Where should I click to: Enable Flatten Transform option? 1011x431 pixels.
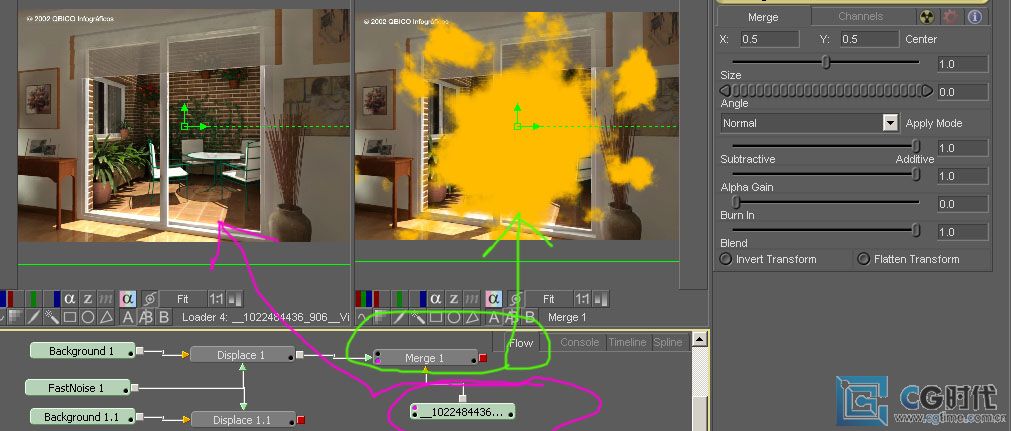click(x=863, y=259)
